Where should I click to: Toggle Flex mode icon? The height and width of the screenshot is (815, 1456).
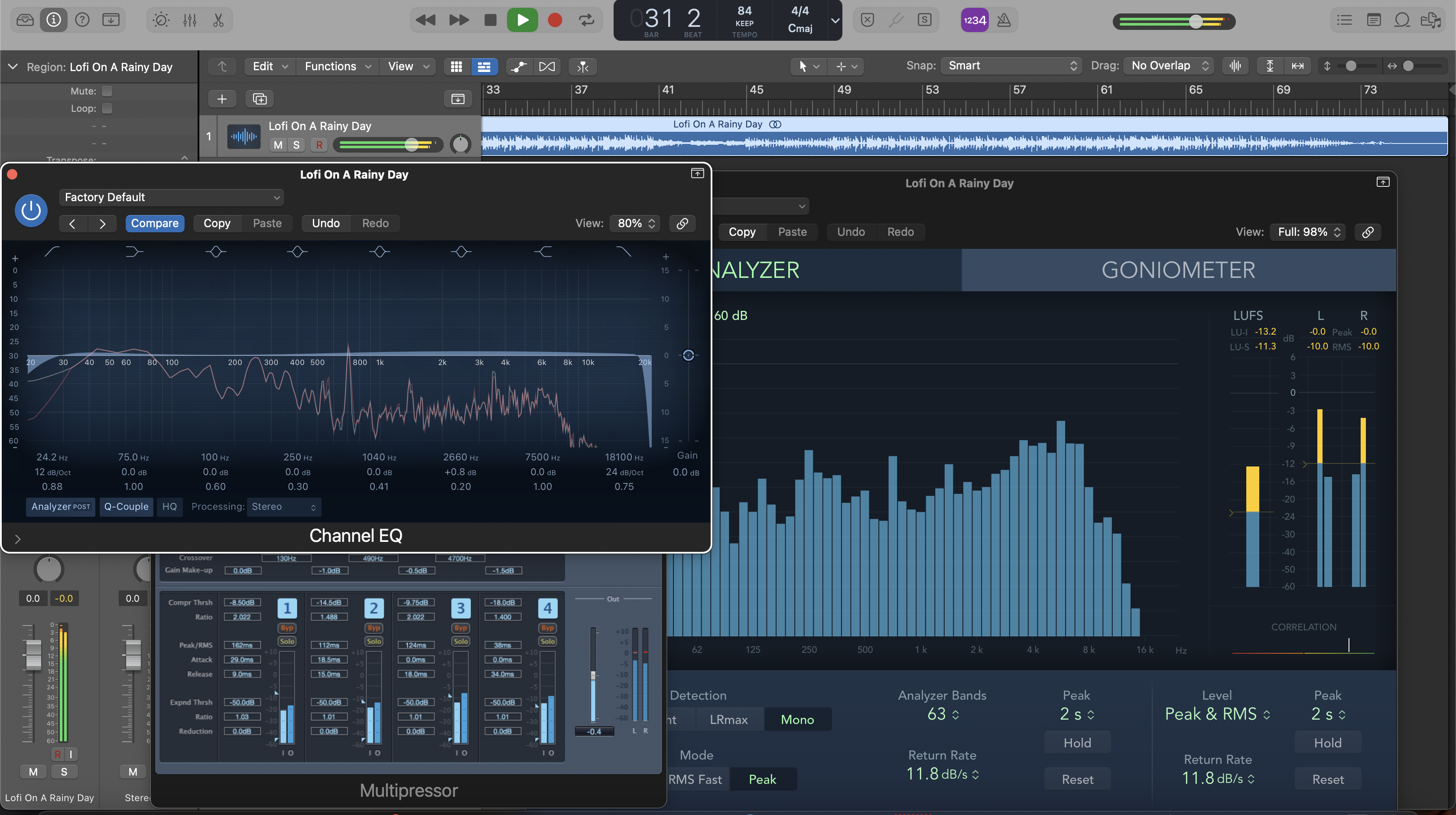click(x=546, y=67)
